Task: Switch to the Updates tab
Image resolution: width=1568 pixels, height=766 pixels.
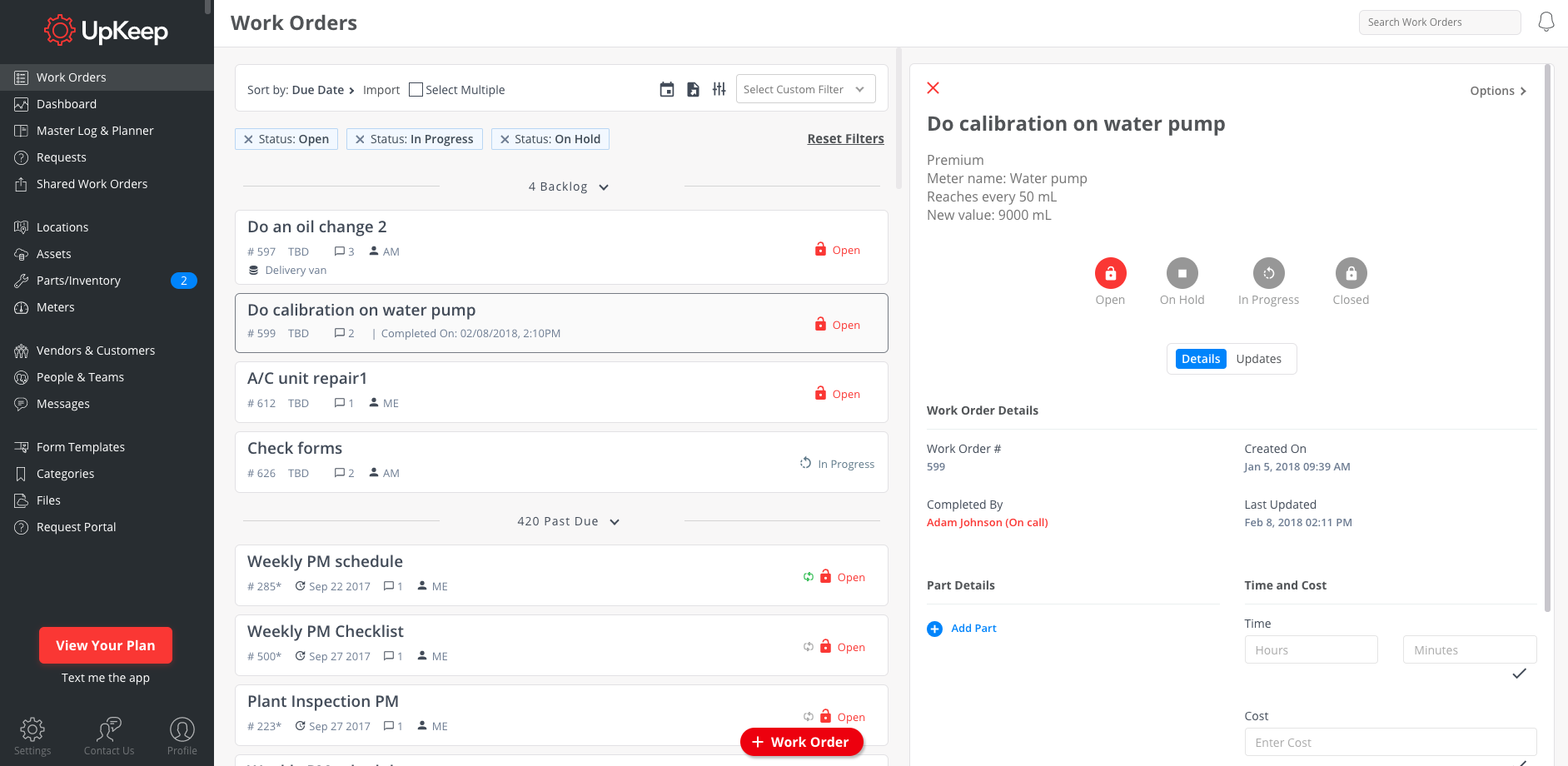Action: pos(1258,359)
